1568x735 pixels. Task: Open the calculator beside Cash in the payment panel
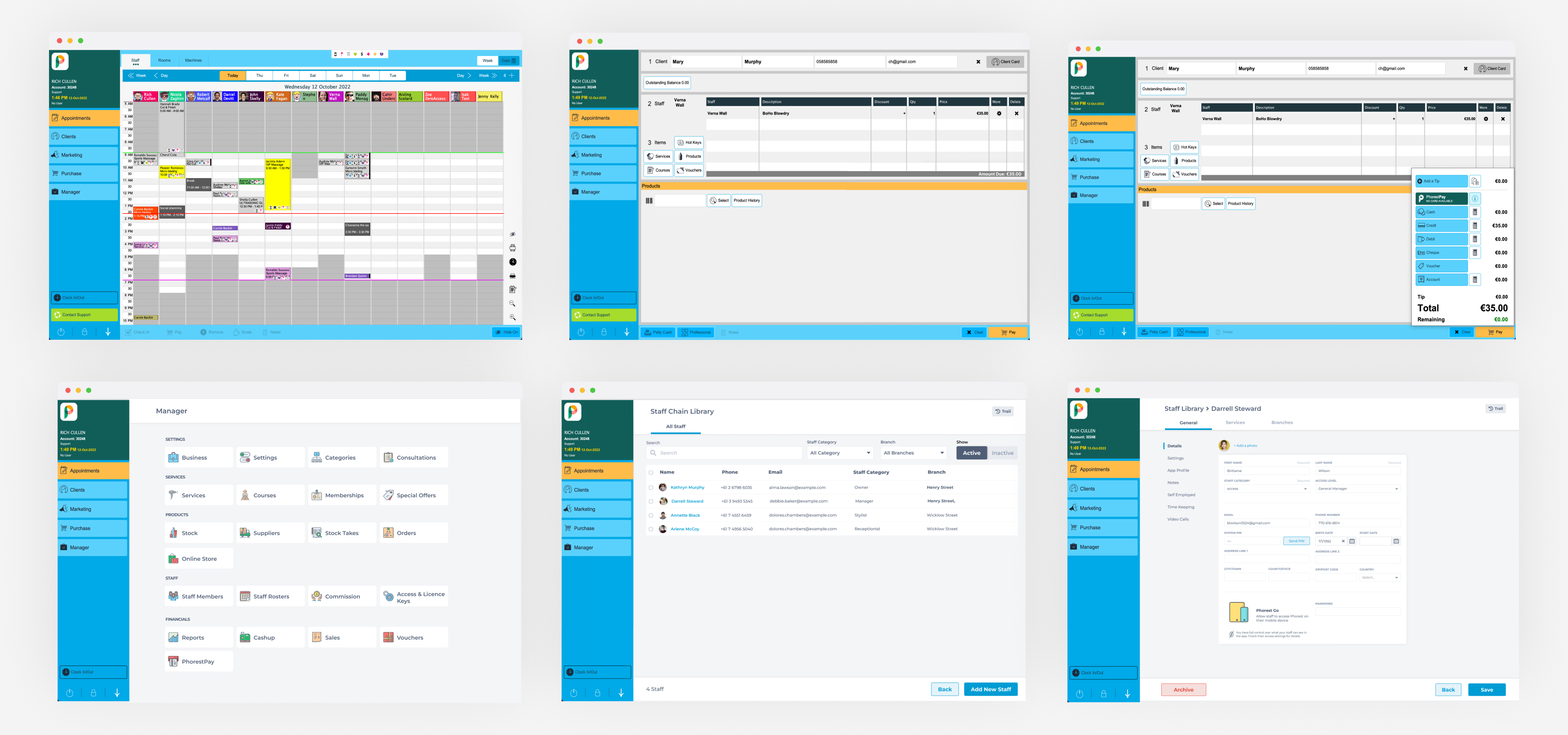click(1475, 212)
